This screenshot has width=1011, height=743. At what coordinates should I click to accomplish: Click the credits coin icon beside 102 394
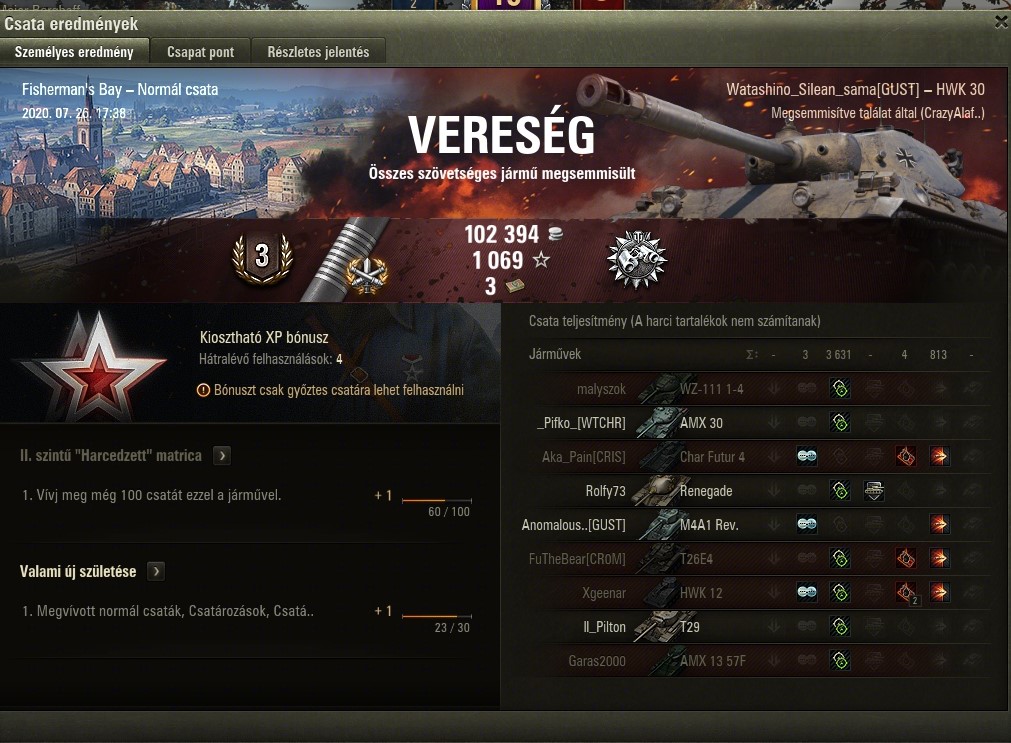pyautogui.click(x=555, y=233)
